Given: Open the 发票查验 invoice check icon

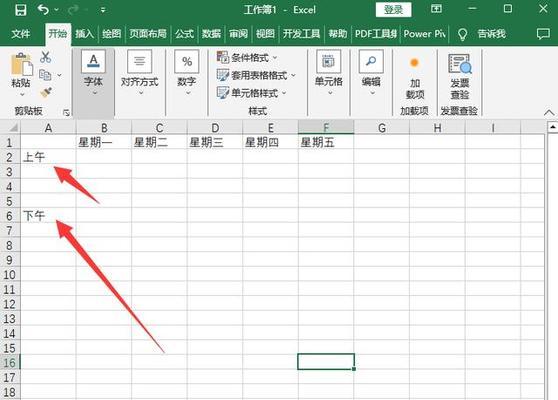Looking at the screenshot, I should point(460,64).
